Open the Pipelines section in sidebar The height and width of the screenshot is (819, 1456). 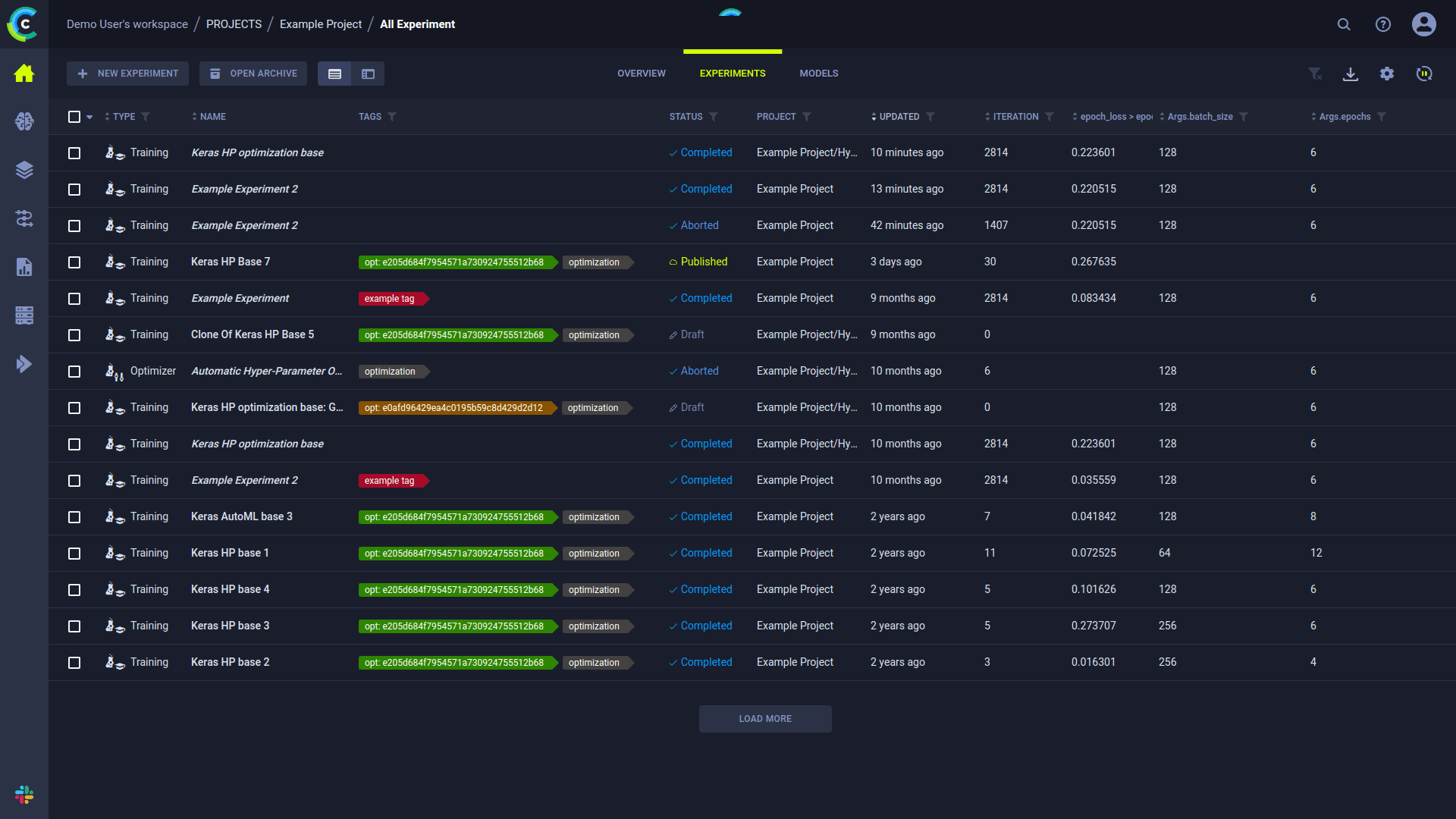[x=24, y=218]
